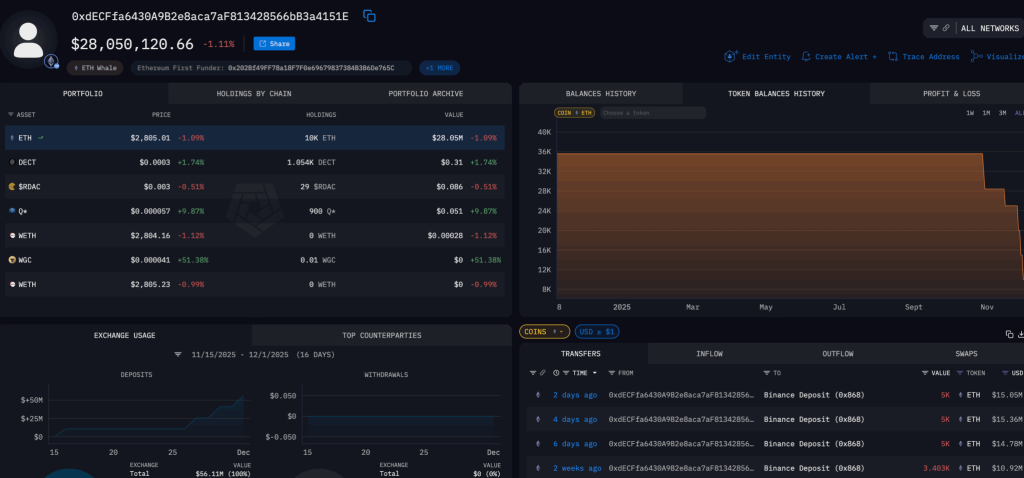
Task: Click the ETH Whale tag
Action: pyautogui.click(x=95, y=68)
